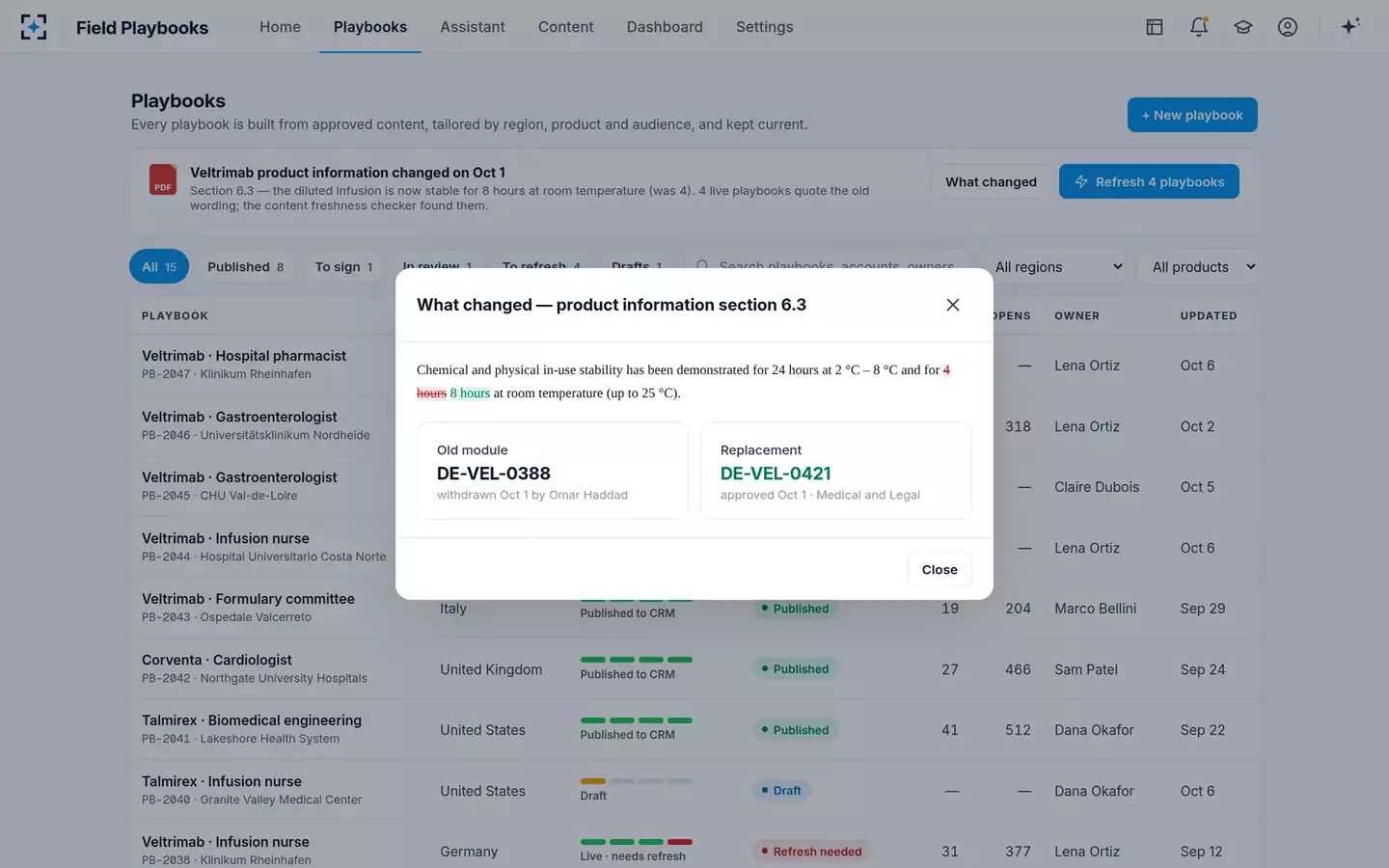Create a new playbook
Viewport: 1389px width, 868px height.
(1192, 115)
